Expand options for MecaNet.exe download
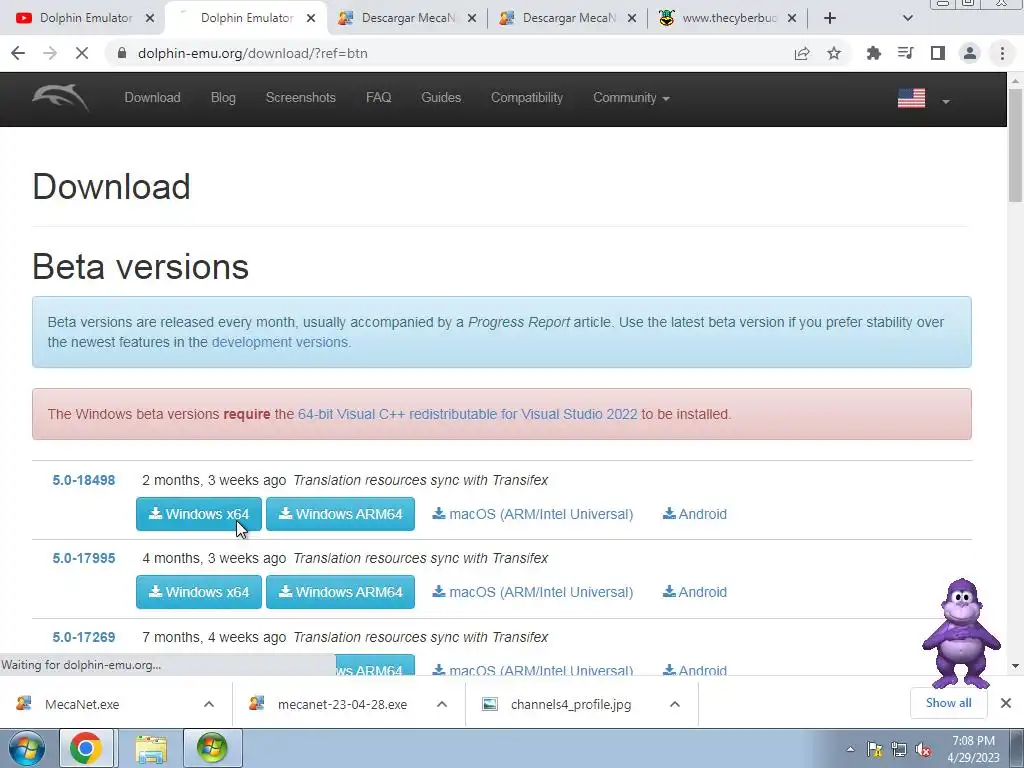1024x768 pixels. click(209, 704)
